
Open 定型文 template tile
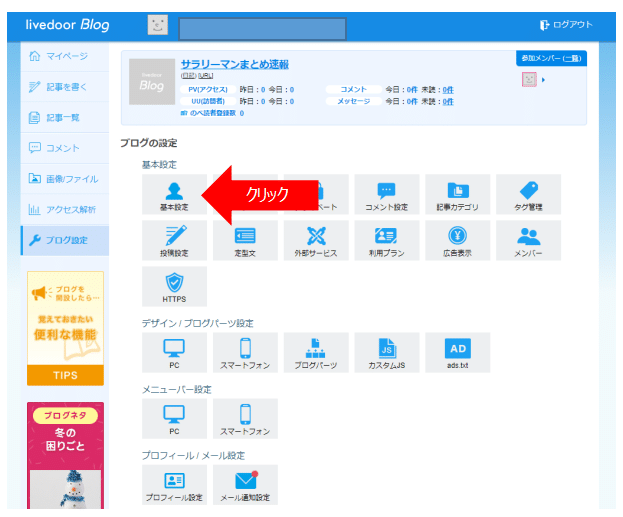(245, 240)
